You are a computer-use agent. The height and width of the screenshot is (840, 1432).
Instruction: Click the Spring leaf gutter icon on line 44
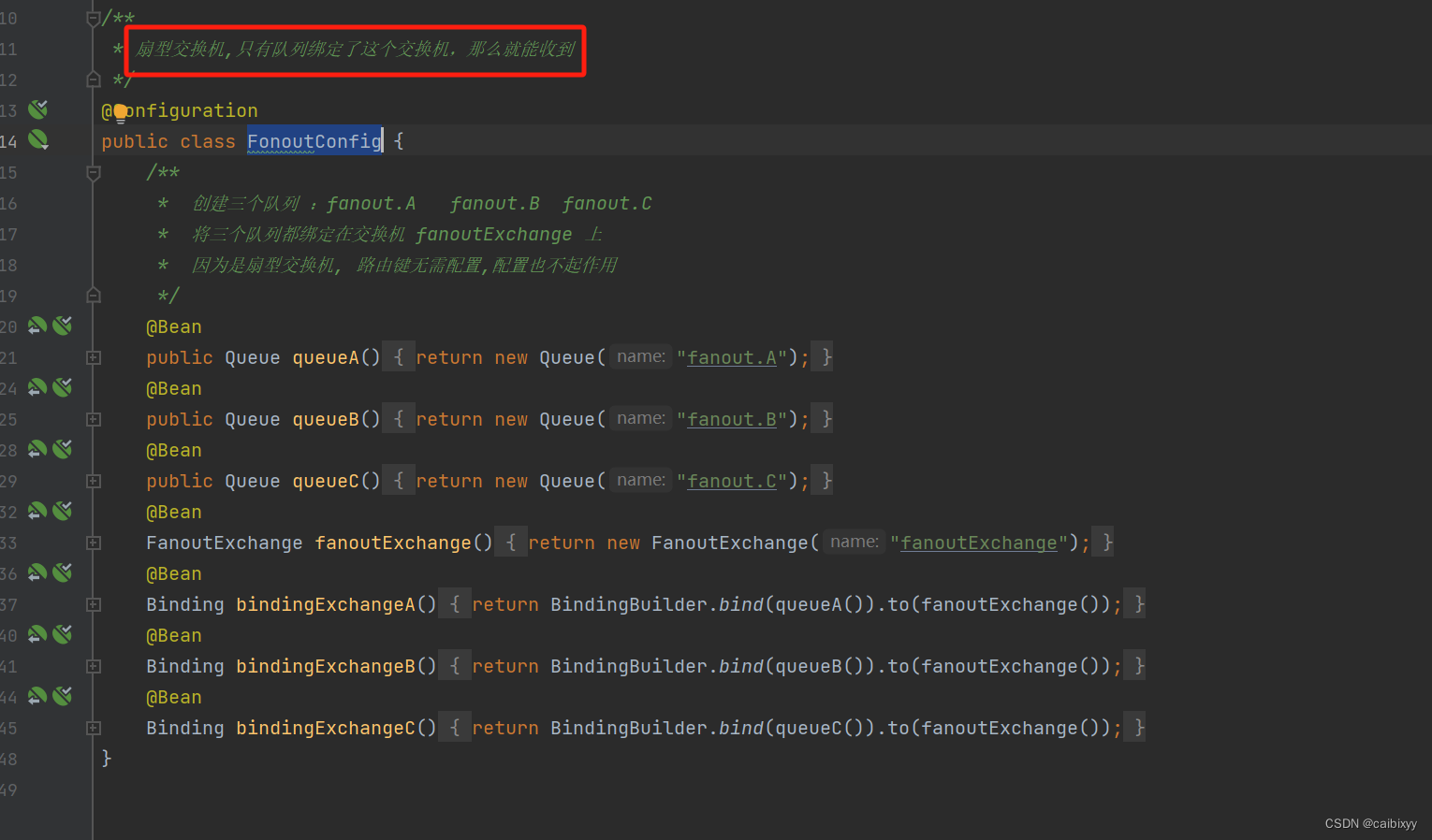[x=63, y=697]
